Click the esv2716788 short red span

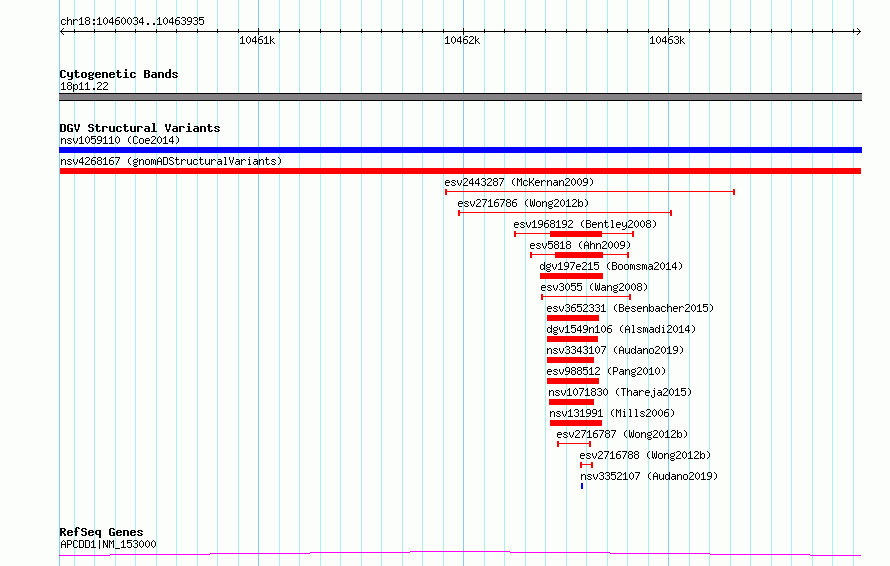(x=586, y=465)
